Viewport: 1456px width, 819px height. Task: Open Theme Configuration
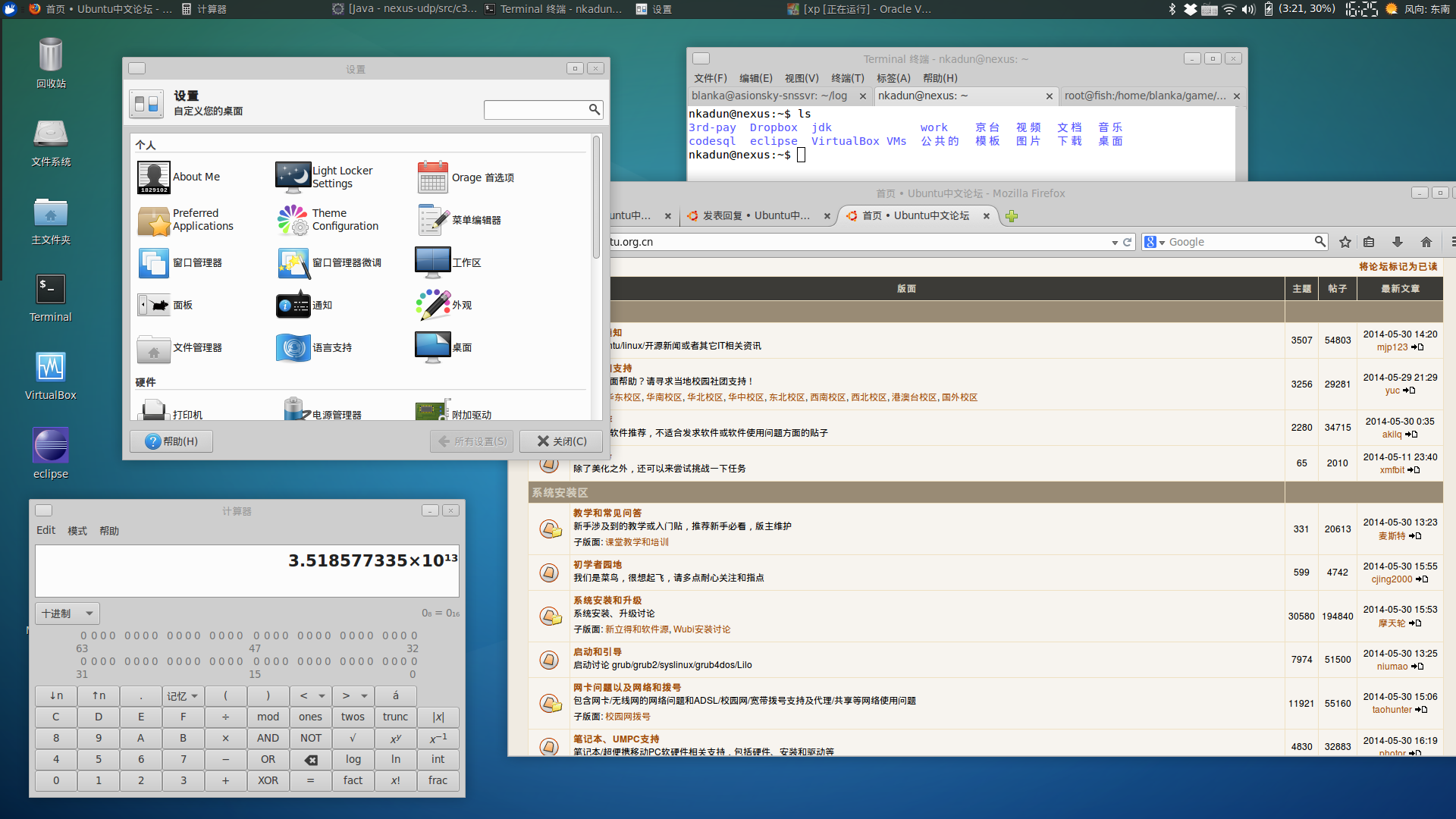[x=328, y=220]
